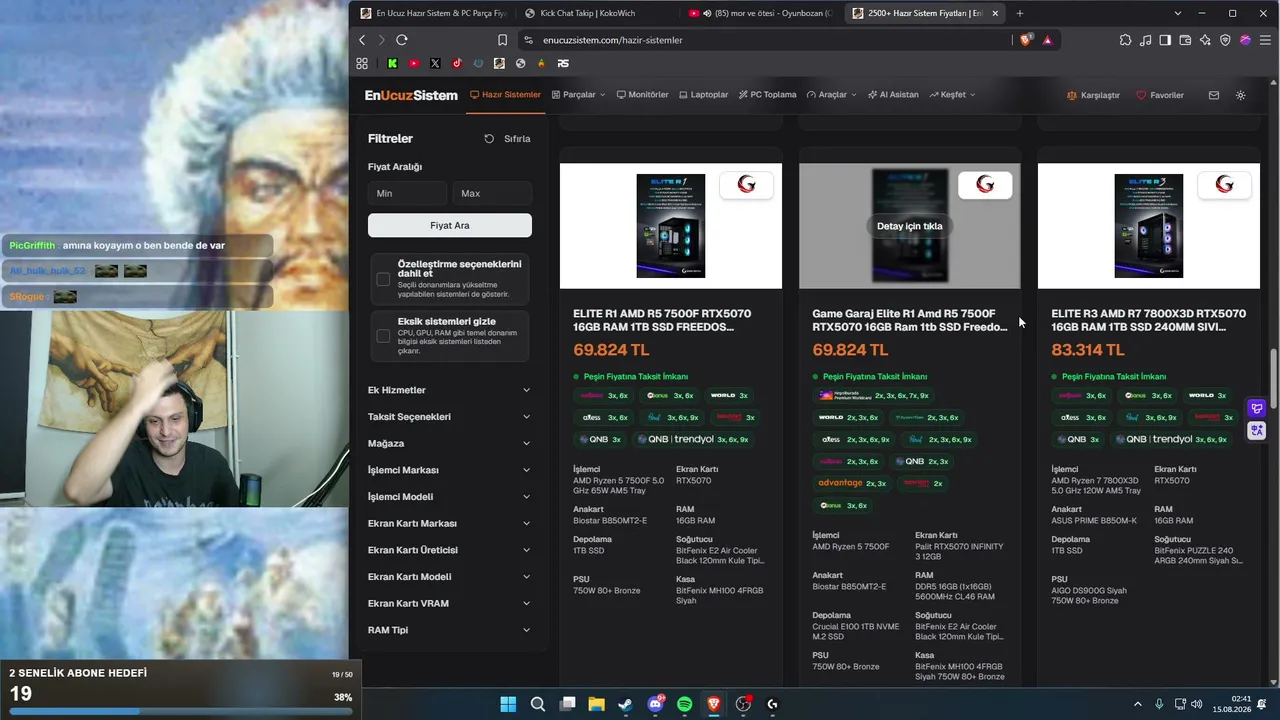
Task: Go back with the browser back arrow
Action: 362,40
